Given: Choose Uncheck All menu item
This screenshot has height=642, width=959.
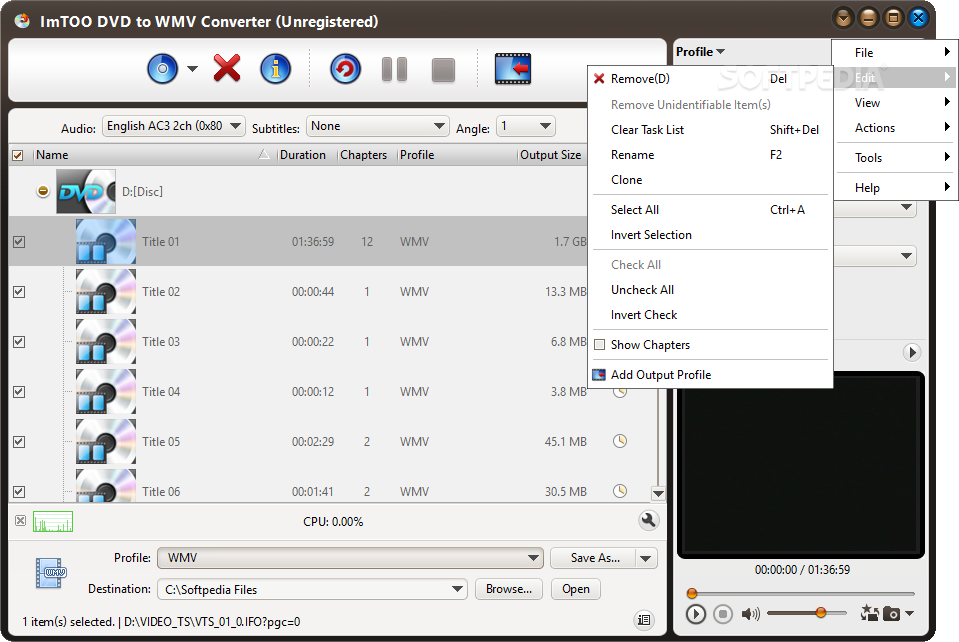Looking at the screenshot, I should [x=710, y=290].
